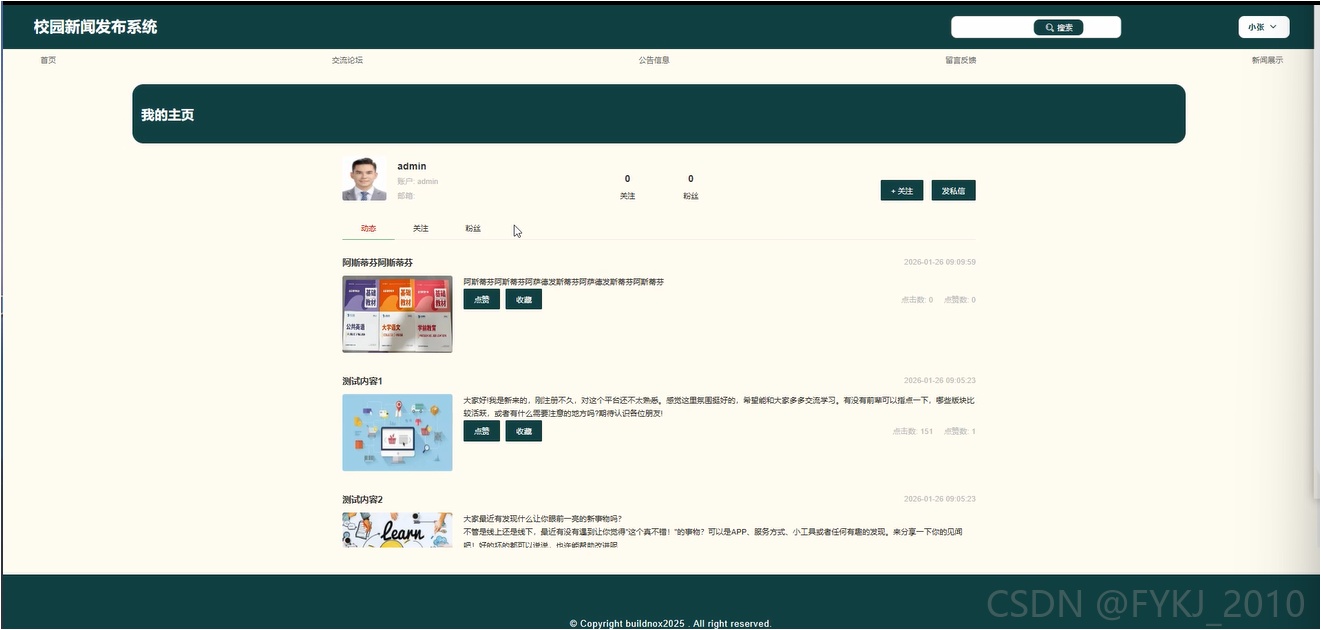The image size is (1321, 630).
Task: Favorite the 测试内容1 post with 收藏
Action: click(x=523, y=431)
